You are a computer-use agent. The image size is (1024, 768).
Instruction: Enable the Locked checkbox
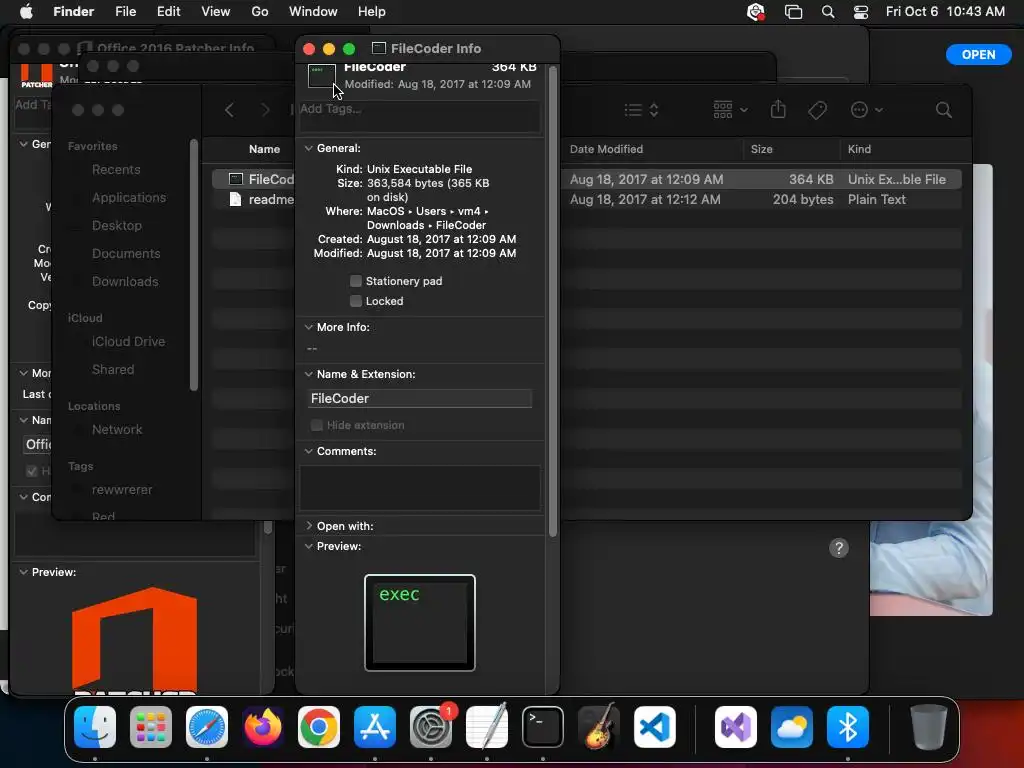pos(356,301)
